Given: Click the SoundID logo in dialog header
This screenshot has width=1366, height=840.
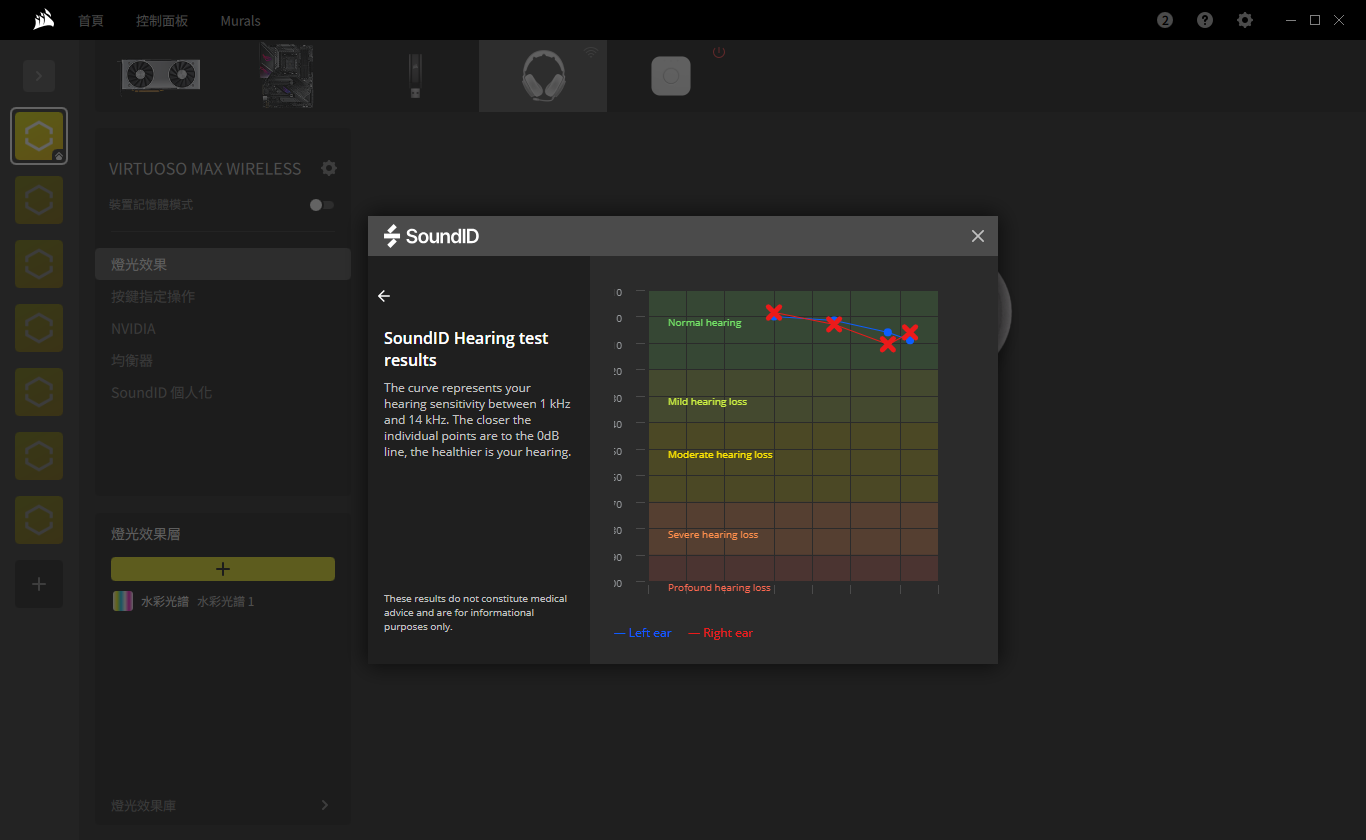Looking at the screenshot, I should pyautogui.click(x=431, y=236).
